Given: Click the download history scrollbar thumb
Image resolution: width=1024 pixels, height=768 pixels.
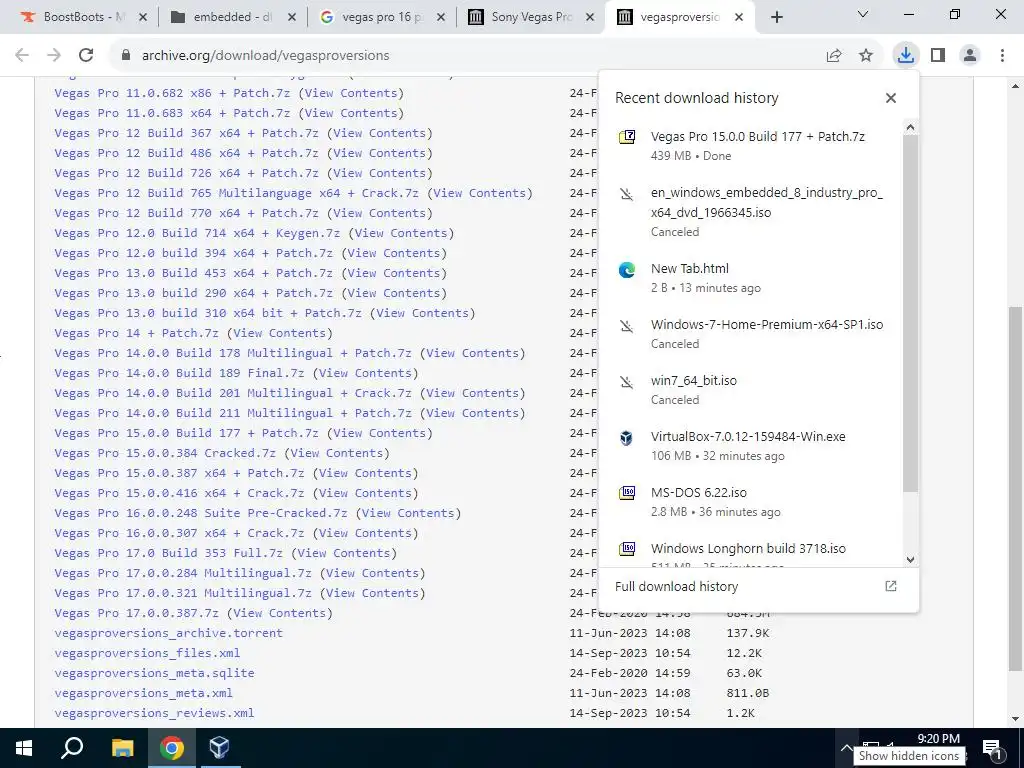Looking at the screenshot, I should (x=910, y=313).
